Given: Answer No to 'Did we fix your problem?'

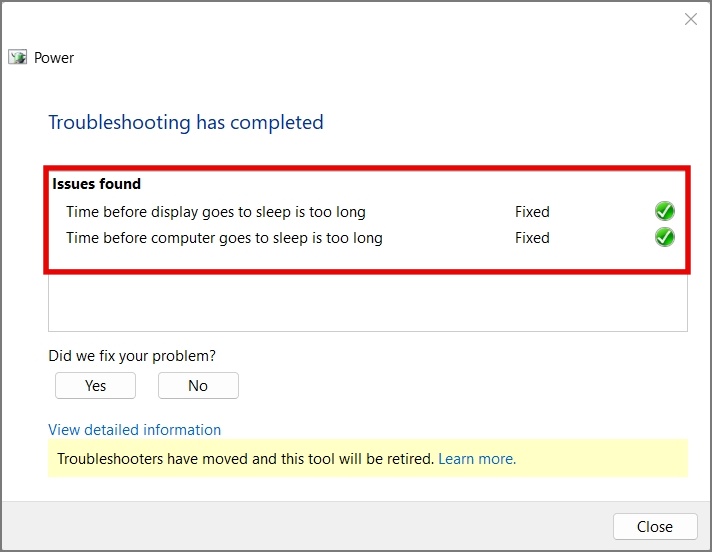Looking at the screenshot, I should [198, 385].
